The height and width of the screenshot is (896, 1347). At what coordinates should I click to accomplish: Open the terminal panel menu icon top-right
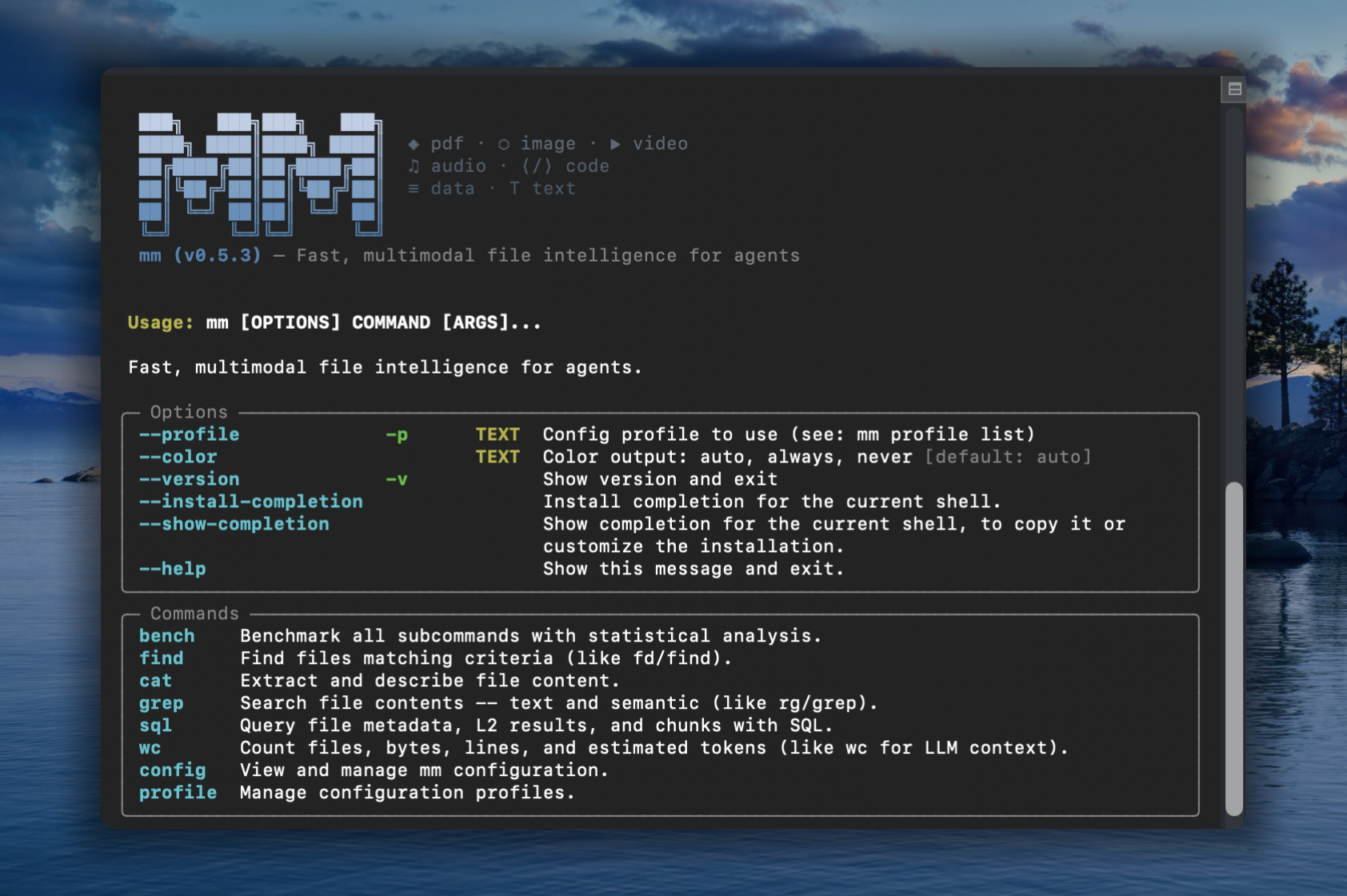click(x=1233, y=88)
